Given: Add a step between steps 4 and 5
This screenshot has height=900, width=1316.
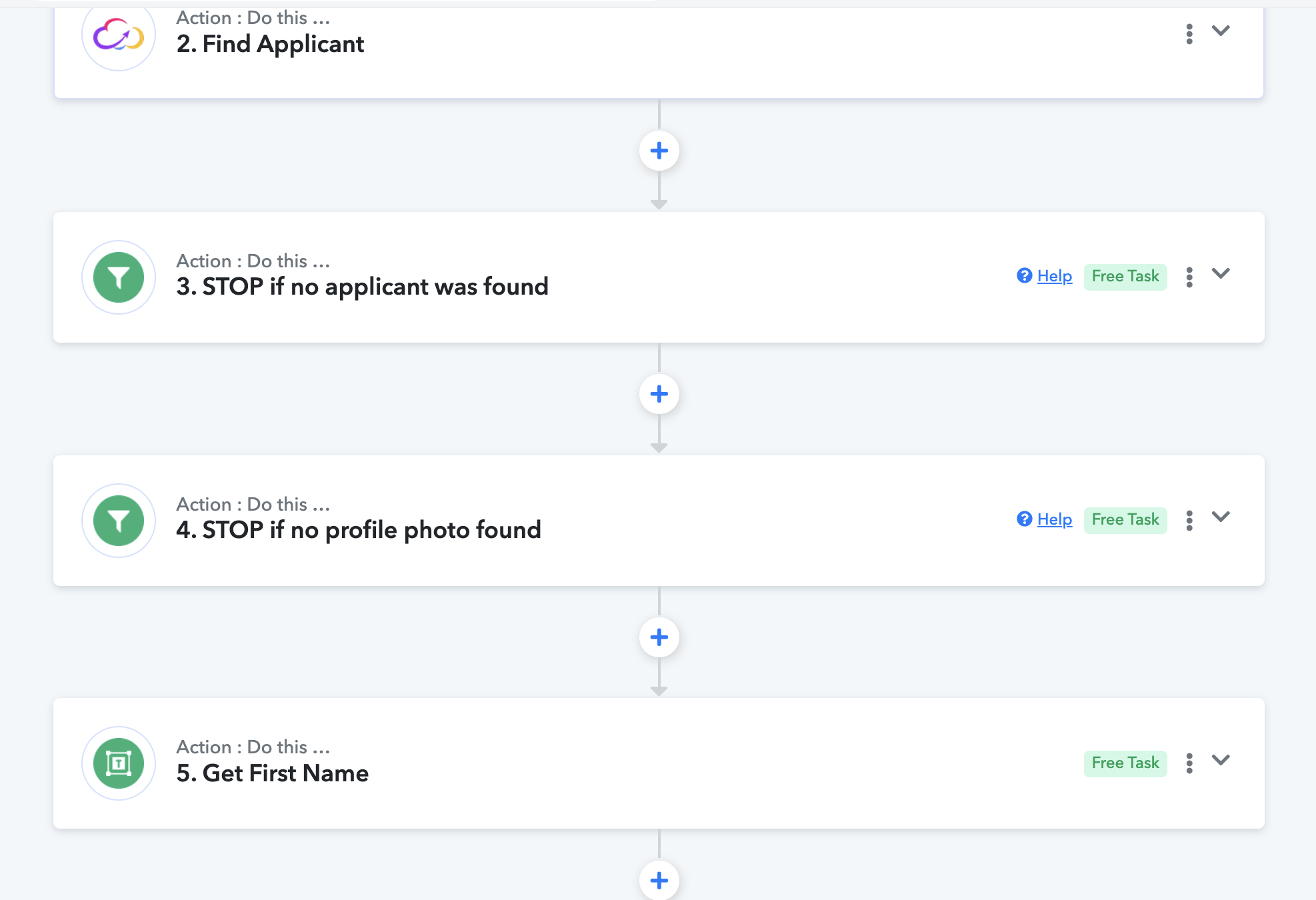Looking at the screenshot, I should point(659,637).
